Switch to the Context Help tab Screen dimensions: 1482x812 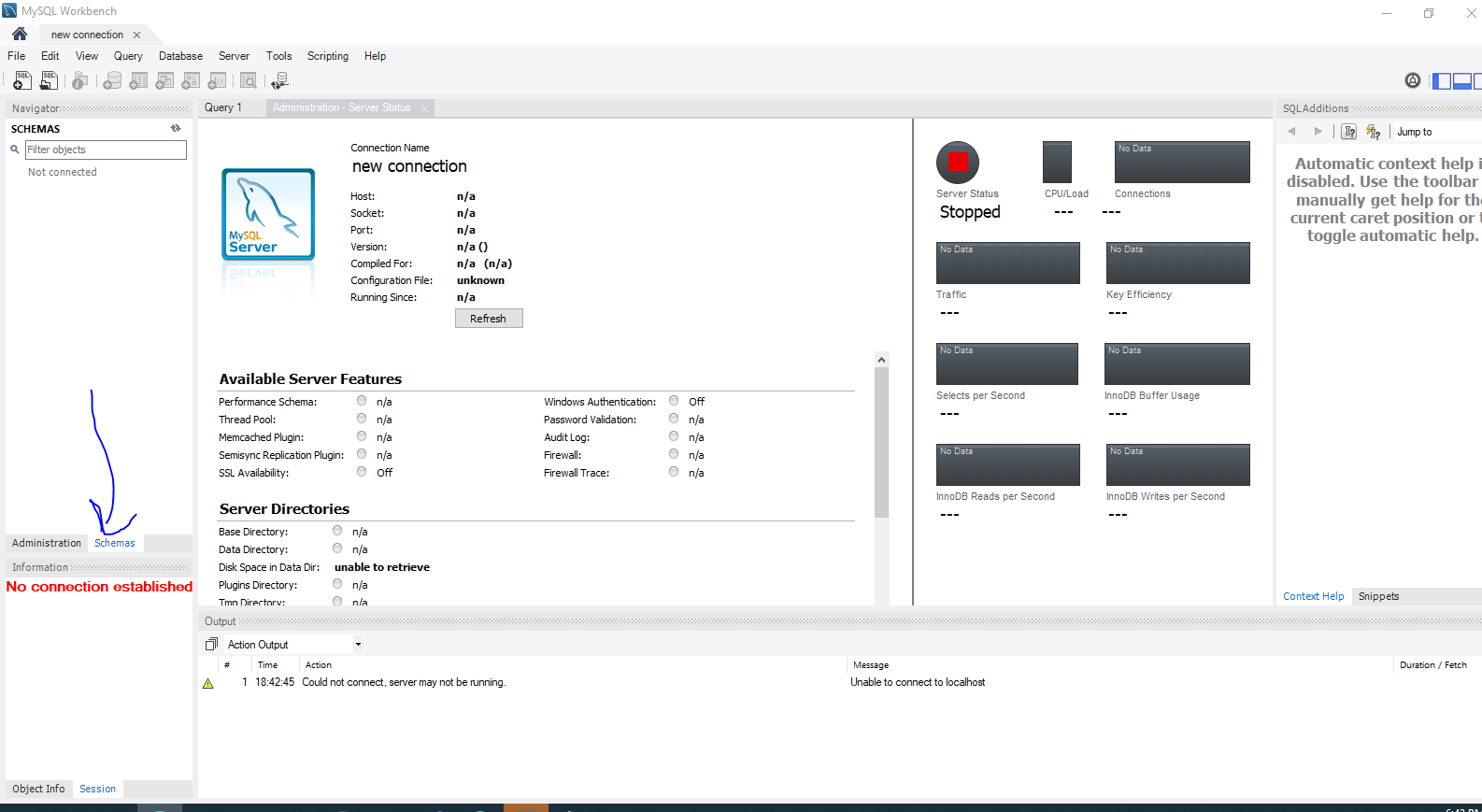pos(1313,596)
